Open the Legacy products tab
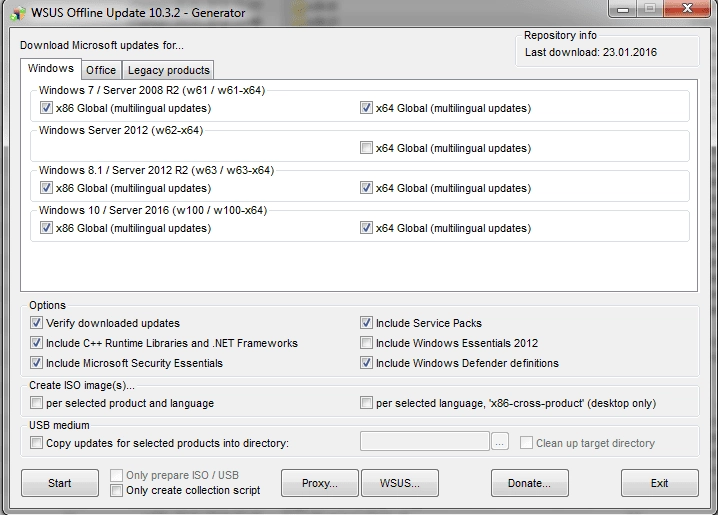Viewport: 718px width, 515px height. tap(169, 70)
